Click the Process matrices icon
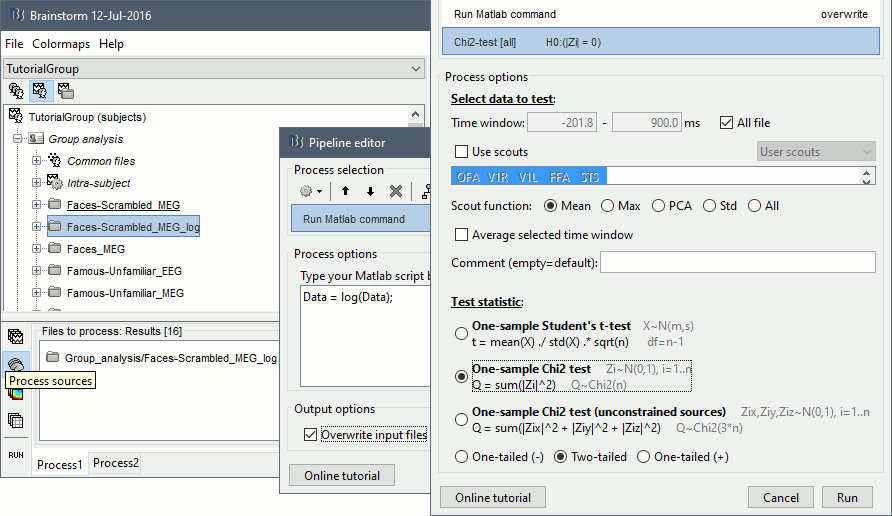The image size is (892, 516). (x=16, y=420)
